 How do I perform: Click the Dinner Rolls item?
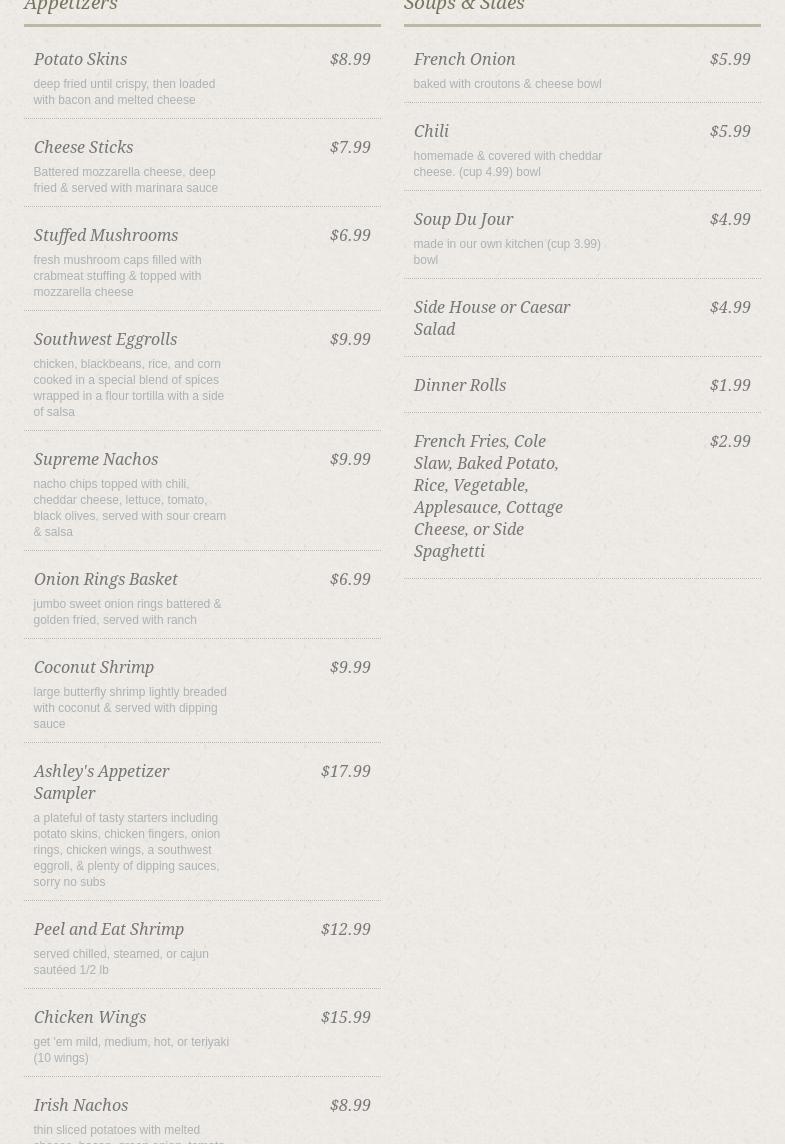coord(459,386)
